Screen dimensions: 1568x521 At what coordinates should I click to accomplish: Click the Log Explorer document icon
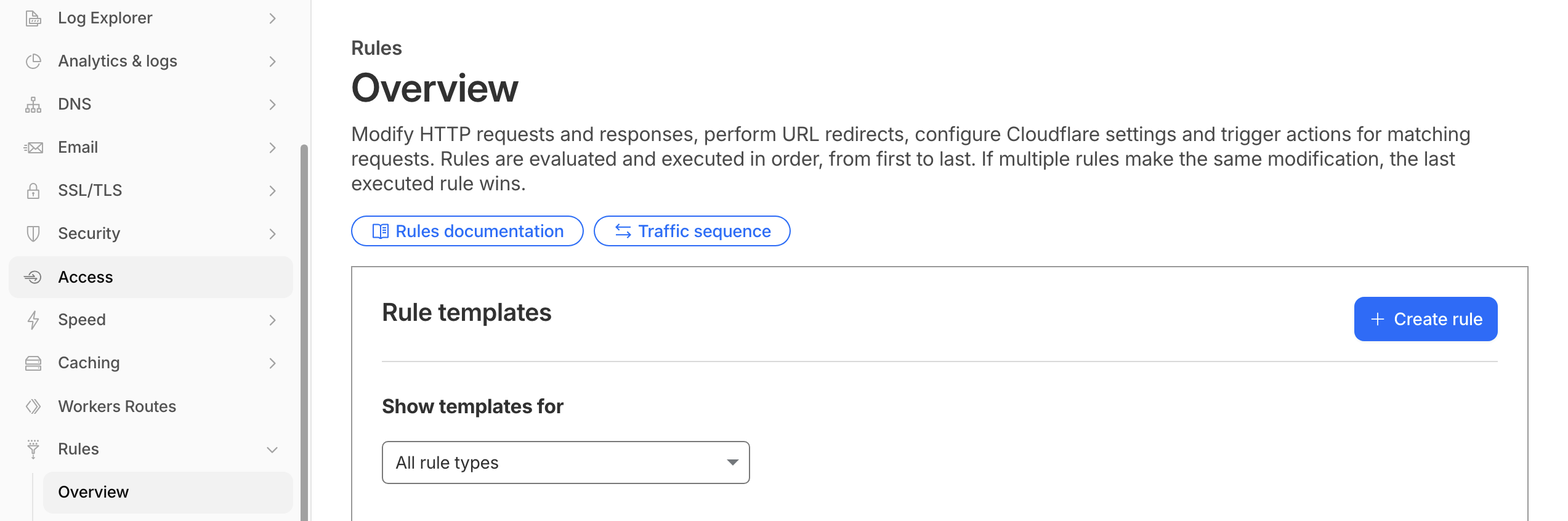pyautogui.click(x=33, y=18)
